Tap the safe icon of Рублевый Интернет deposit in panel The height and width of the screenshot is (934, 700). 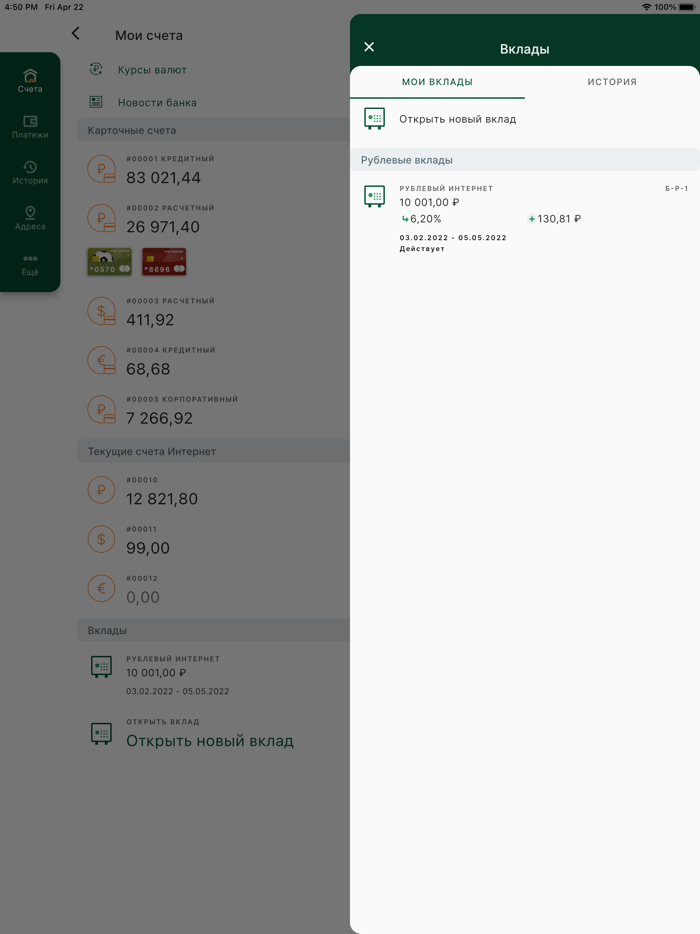(x=375, y=196)
